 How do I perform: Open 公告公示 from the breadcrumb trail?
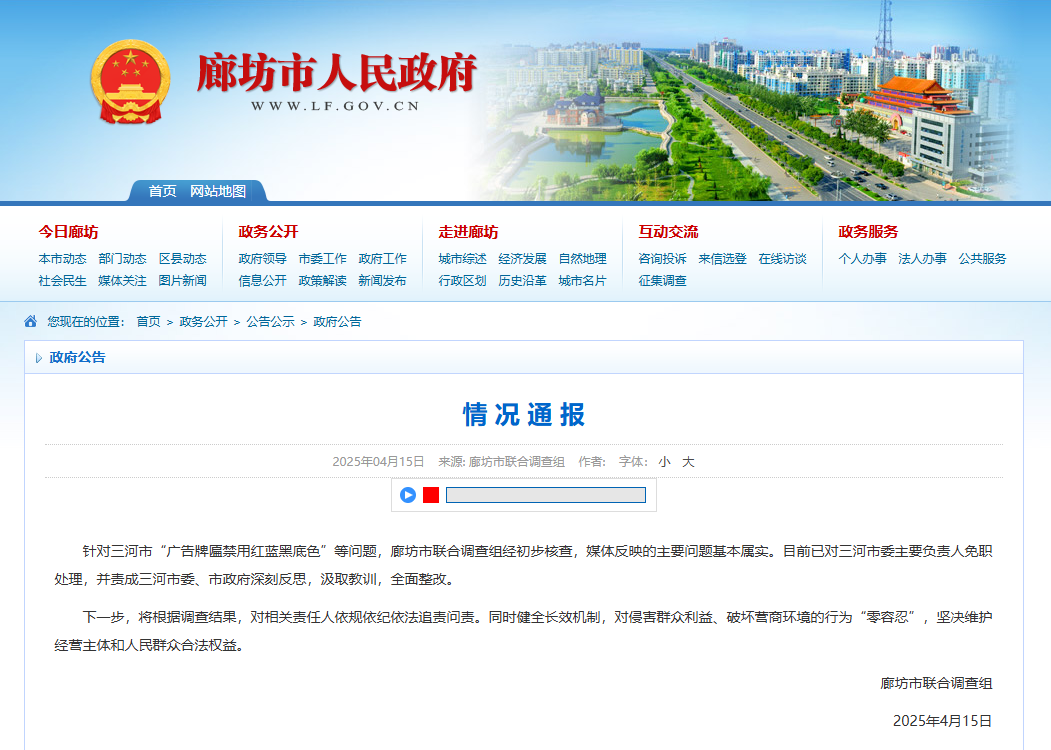coord(271,320)
